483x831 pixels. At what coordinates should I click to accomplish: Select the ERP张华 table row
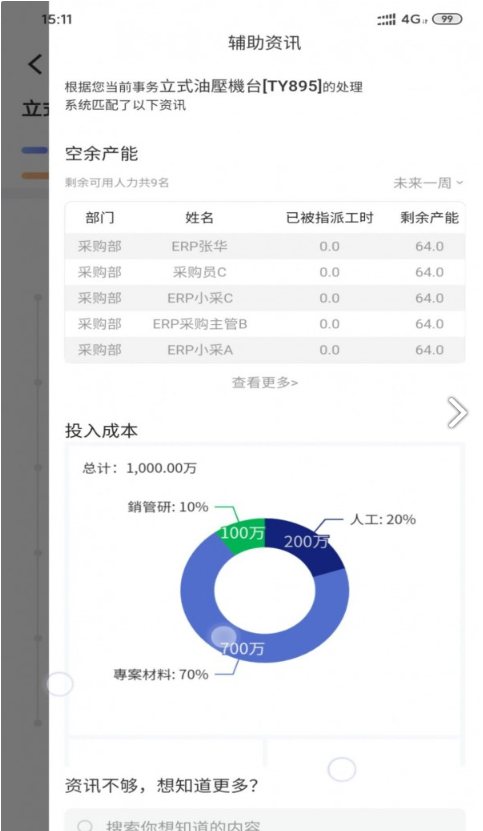pos(265,246)
